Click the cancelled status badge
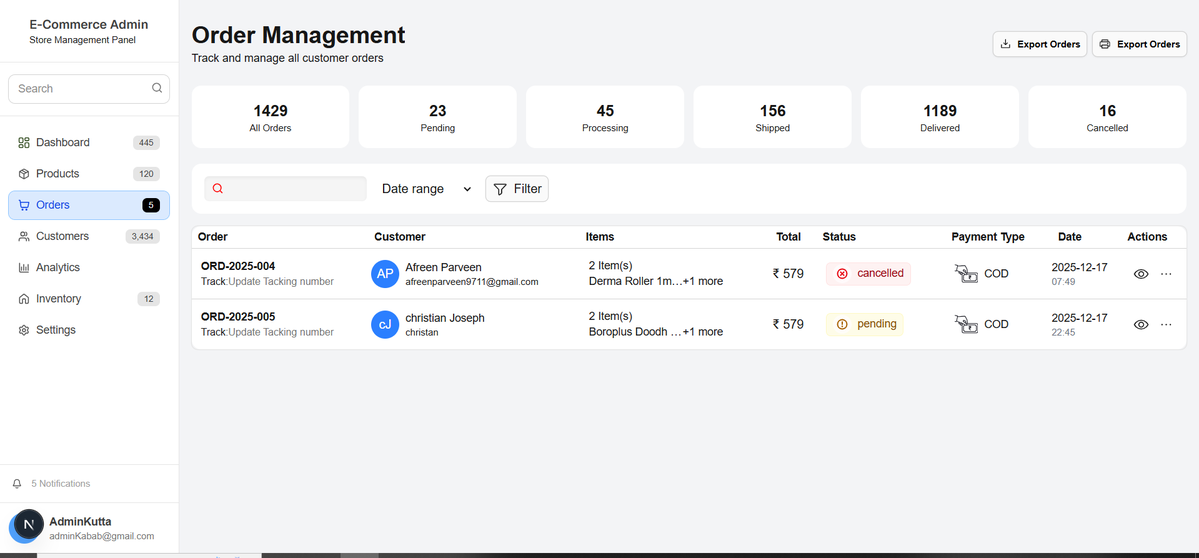Screen dimensions: 1199x558 (x=869, y=274)
